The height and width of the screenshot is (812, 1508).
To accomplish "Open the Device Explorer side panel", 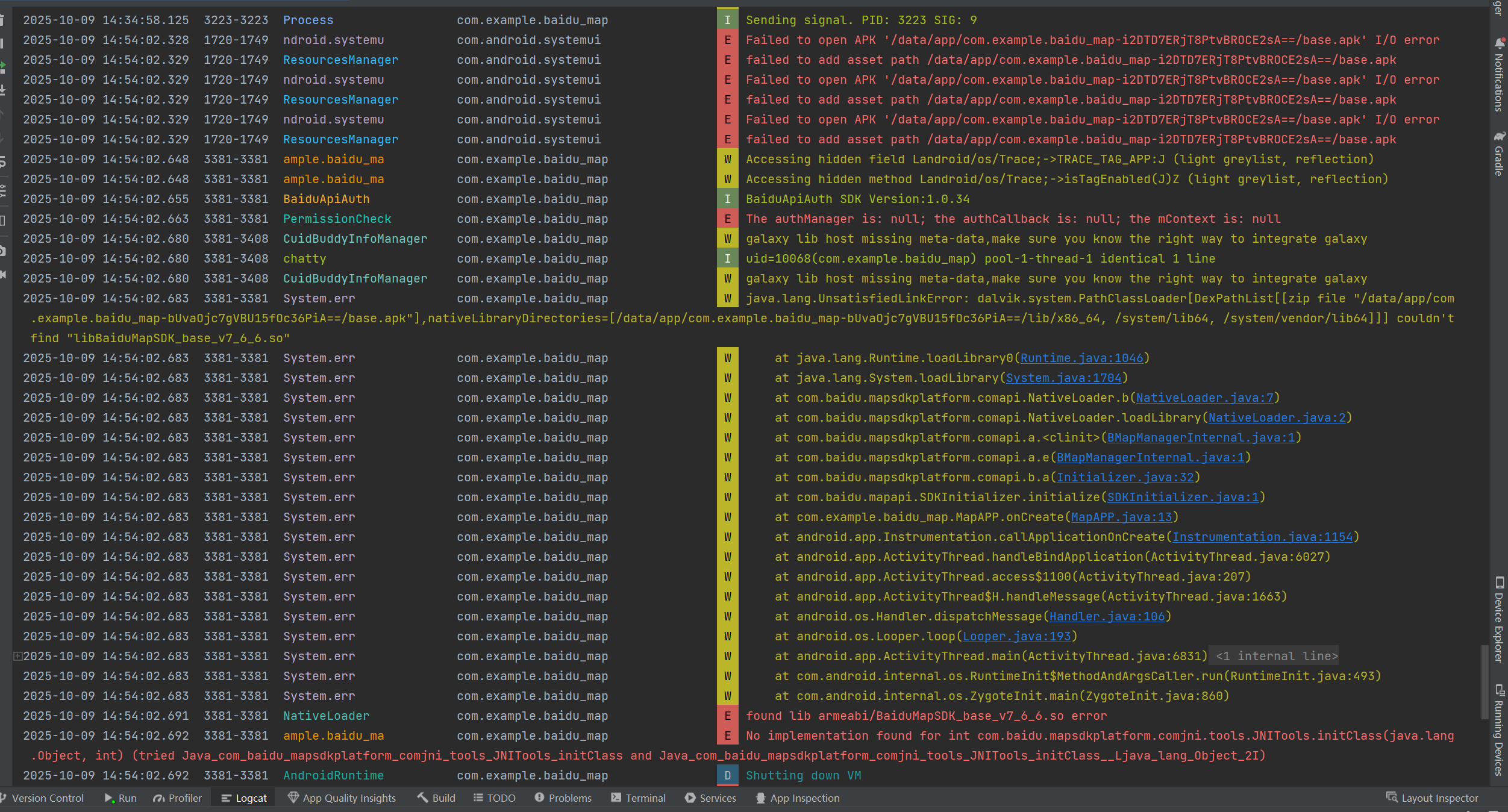I will click(1498, 619).
